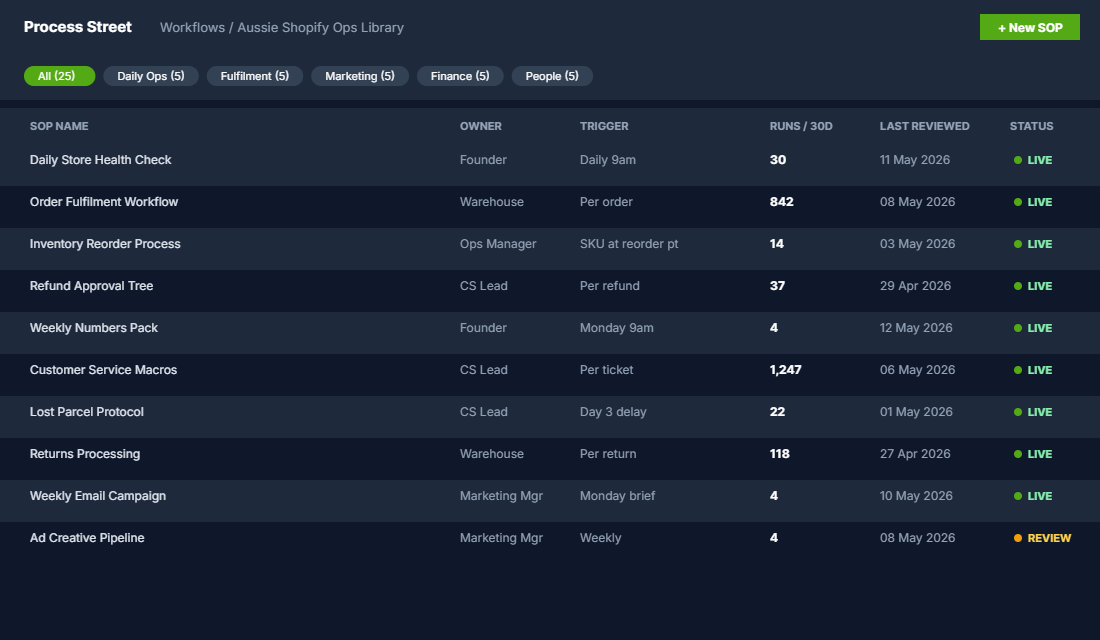Click the 29 Apr 2026 review date

tap(915, 286)
